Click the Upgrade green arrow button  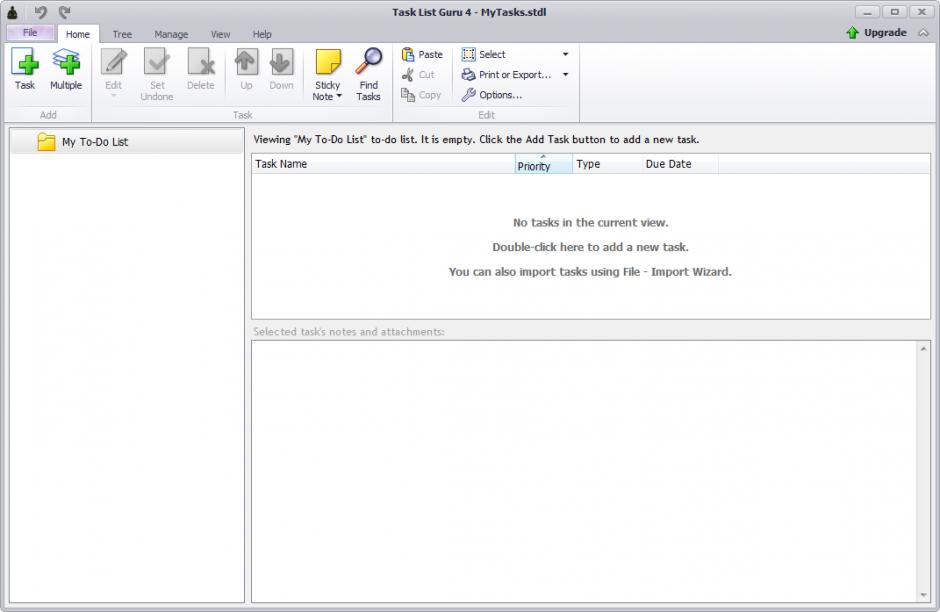[x=876, y=32]
